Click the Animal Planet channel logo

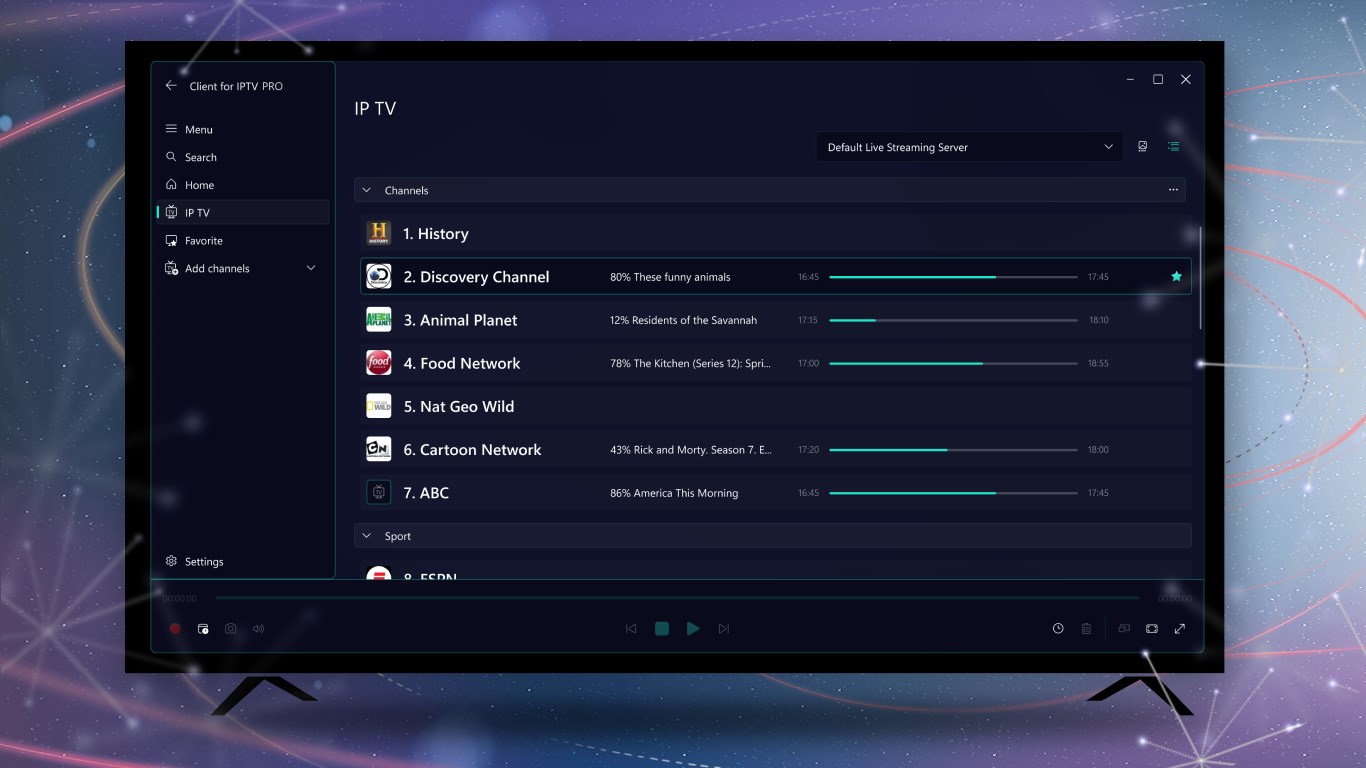(x=378, y=320)
